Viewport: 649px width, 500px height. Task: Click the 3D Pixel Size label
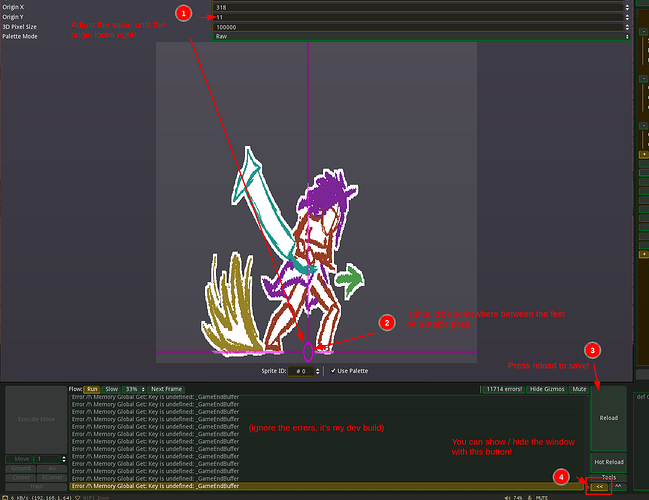coord(19,27)
